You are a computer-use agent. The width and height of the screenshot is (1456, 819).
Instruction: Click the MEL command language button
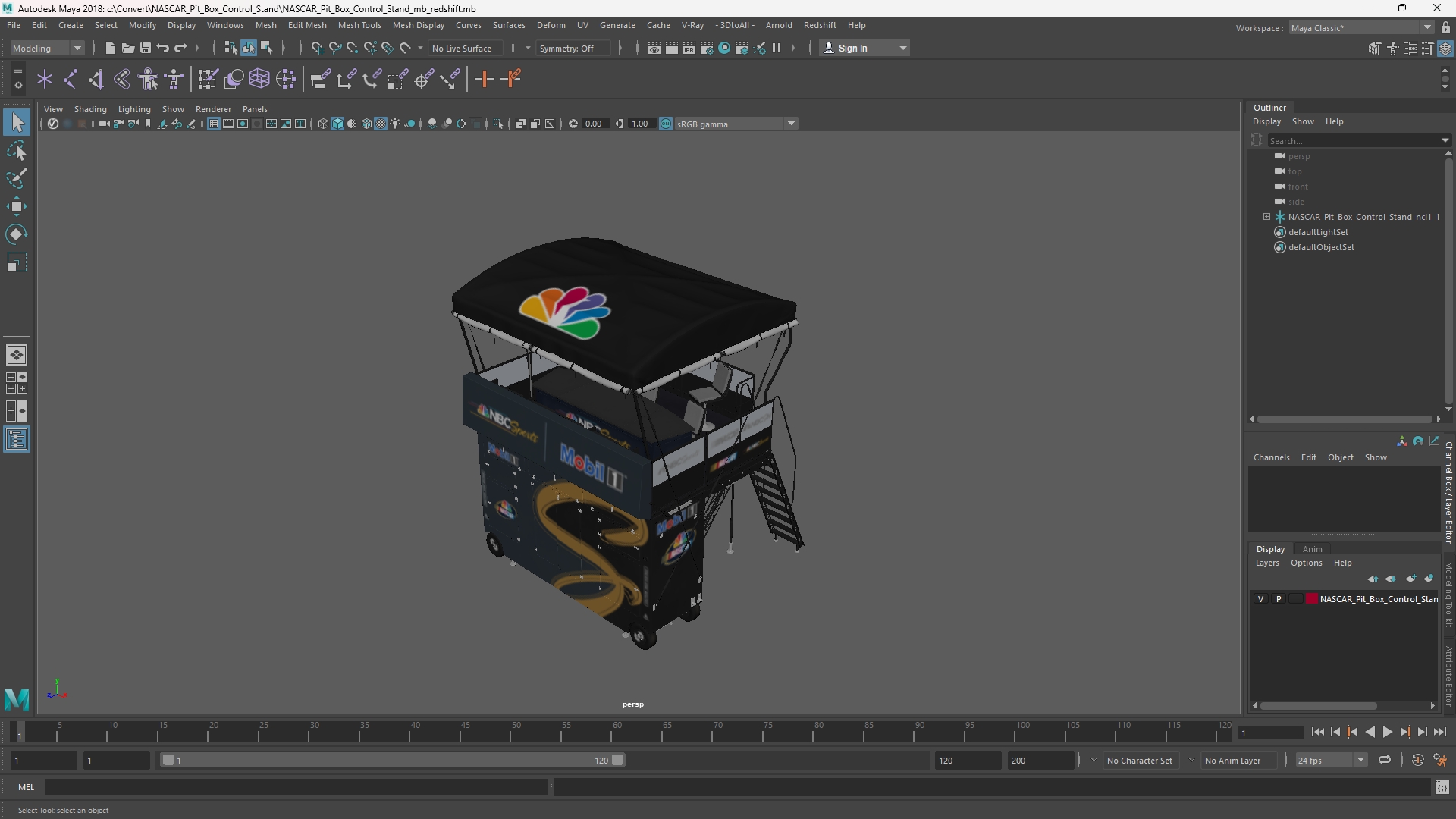point(27,788)
